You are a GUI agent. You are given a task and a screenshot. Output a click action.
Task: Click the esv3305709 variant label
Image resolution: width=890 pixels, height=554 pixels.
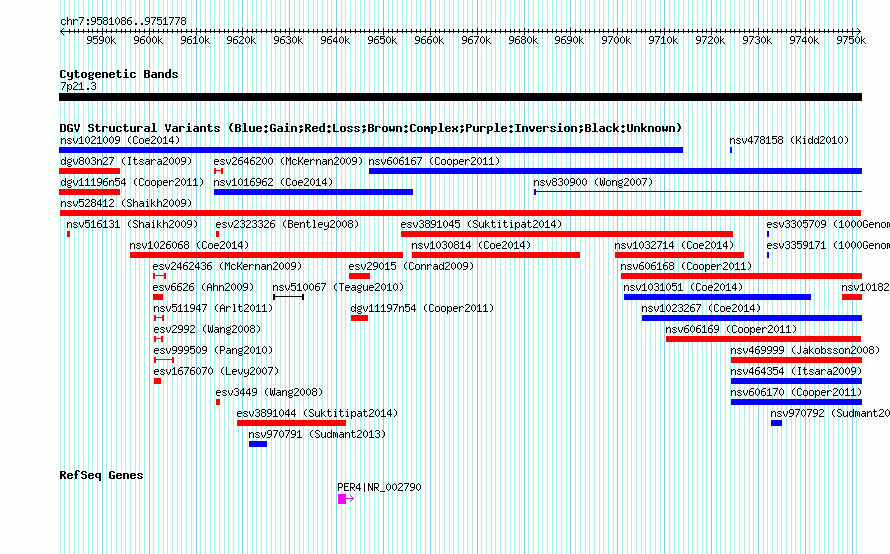[x=828, y=224]
